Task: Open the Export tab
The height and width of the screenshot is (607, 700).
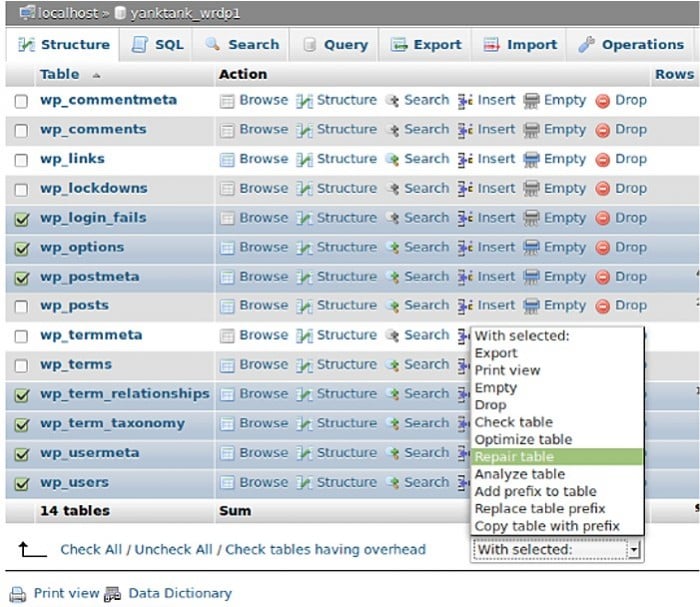Action: 426,45
